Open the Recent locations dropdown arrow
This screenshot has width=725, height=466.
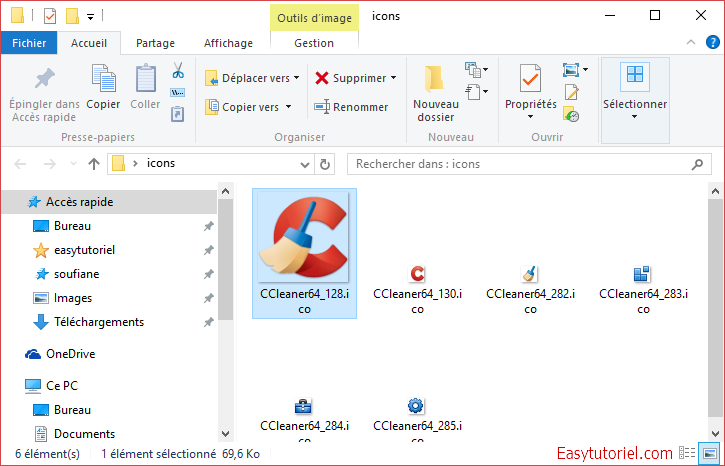pos(73,164)
